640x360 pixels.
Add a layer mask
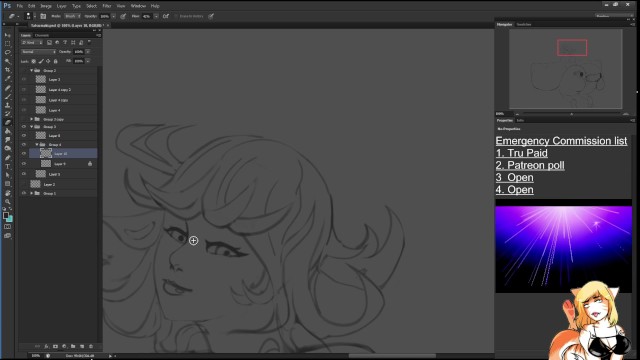[x=55, y=346]
